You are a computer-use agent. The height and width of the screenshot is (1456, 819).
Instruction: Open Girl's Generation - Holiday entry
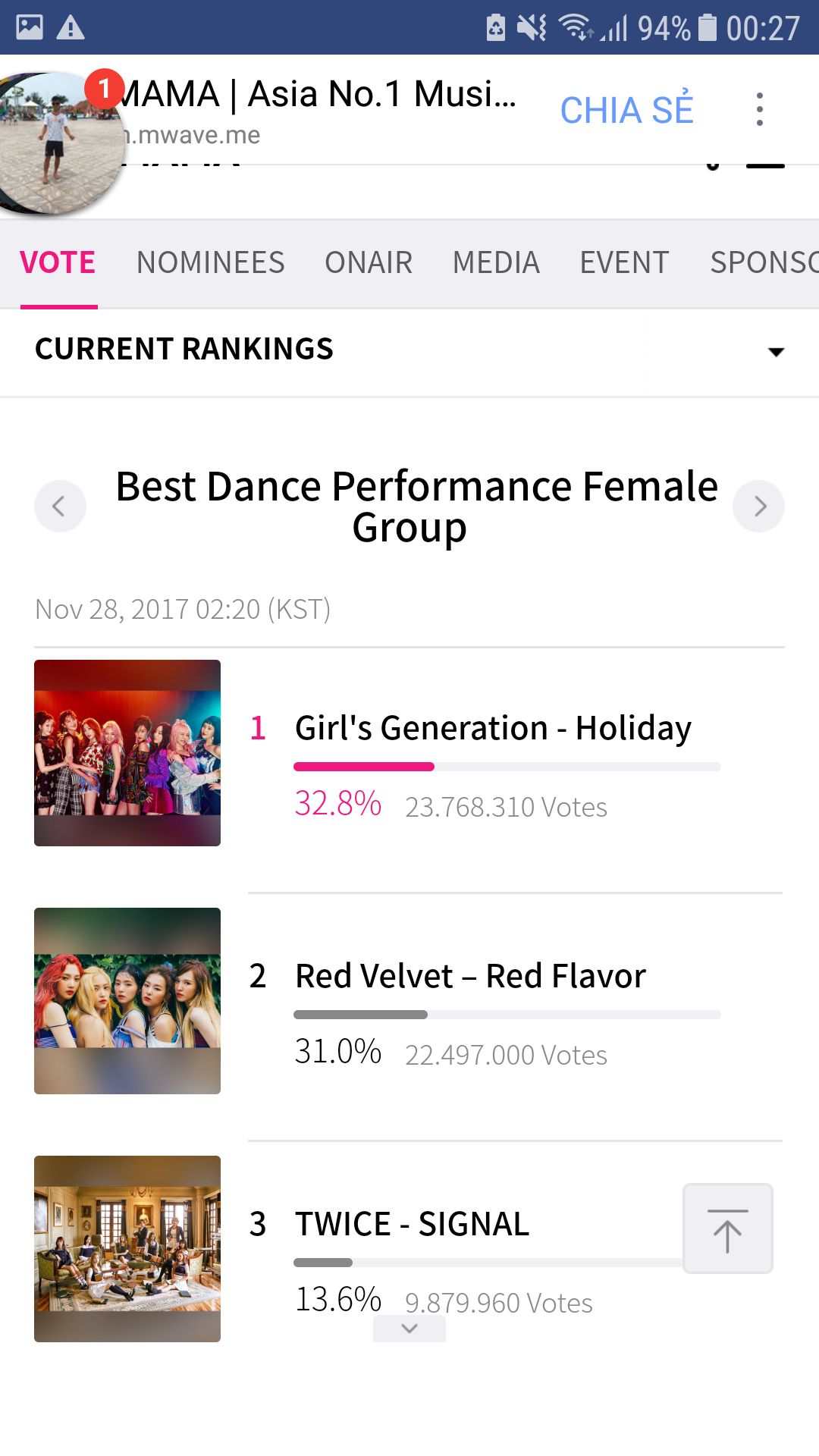tap(493, 728)
